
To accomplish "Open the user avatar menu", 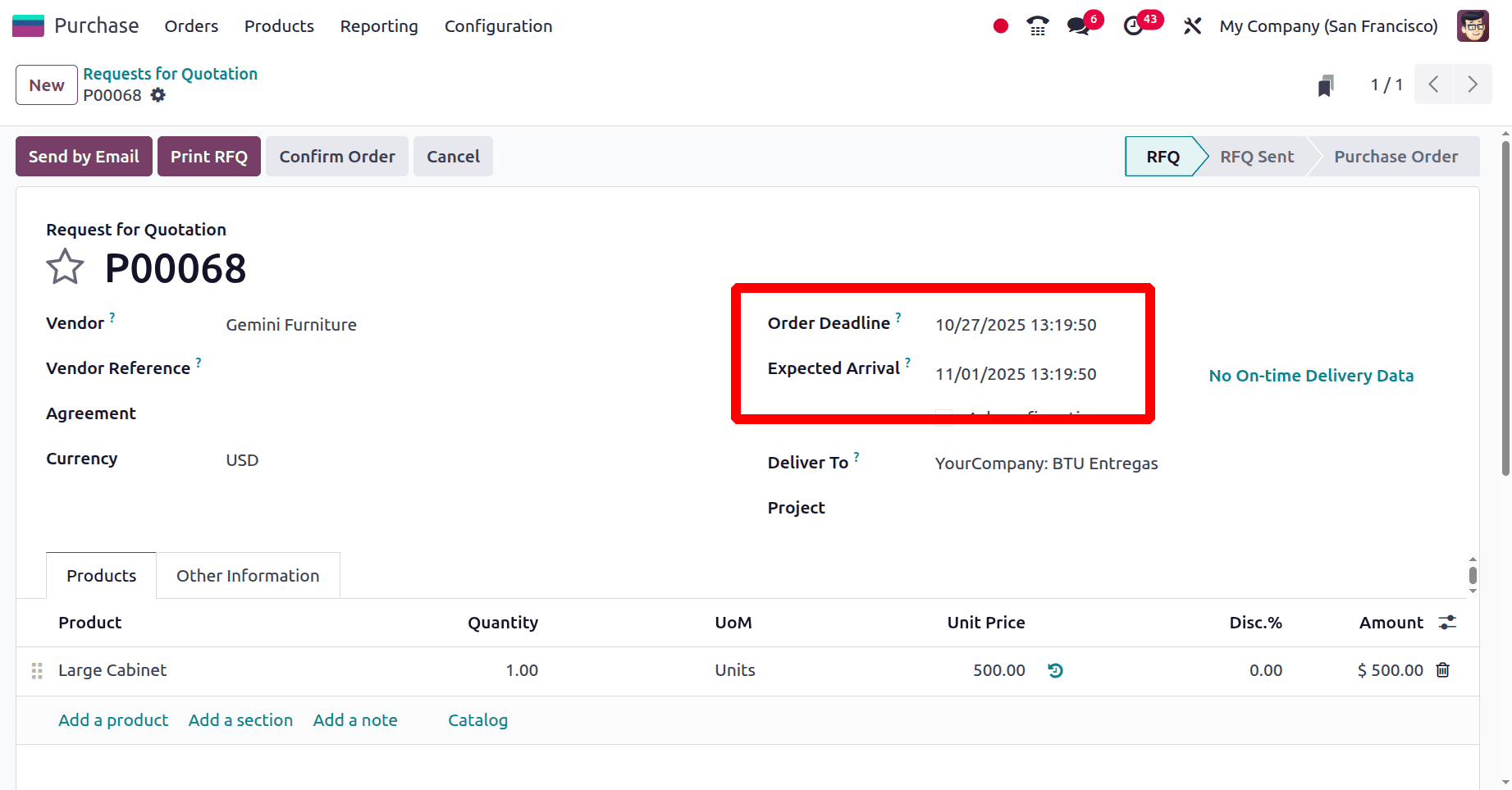I will [x=1473, y=25].
